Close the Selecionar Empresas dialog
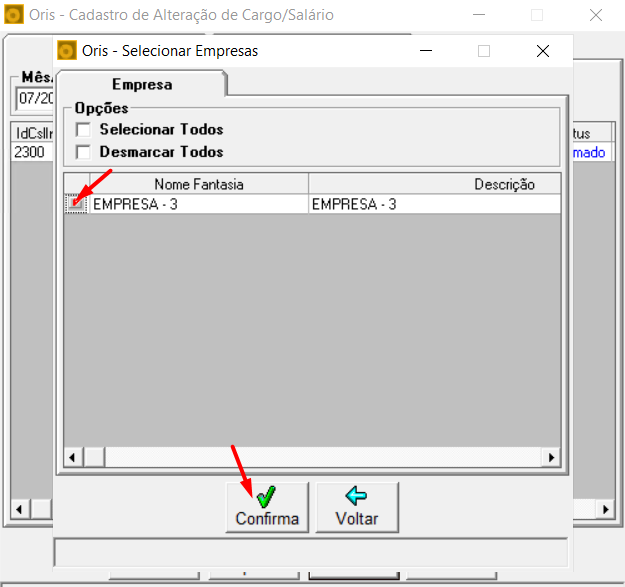The width and height of the screenshot is (625, 587). (542, 51)
